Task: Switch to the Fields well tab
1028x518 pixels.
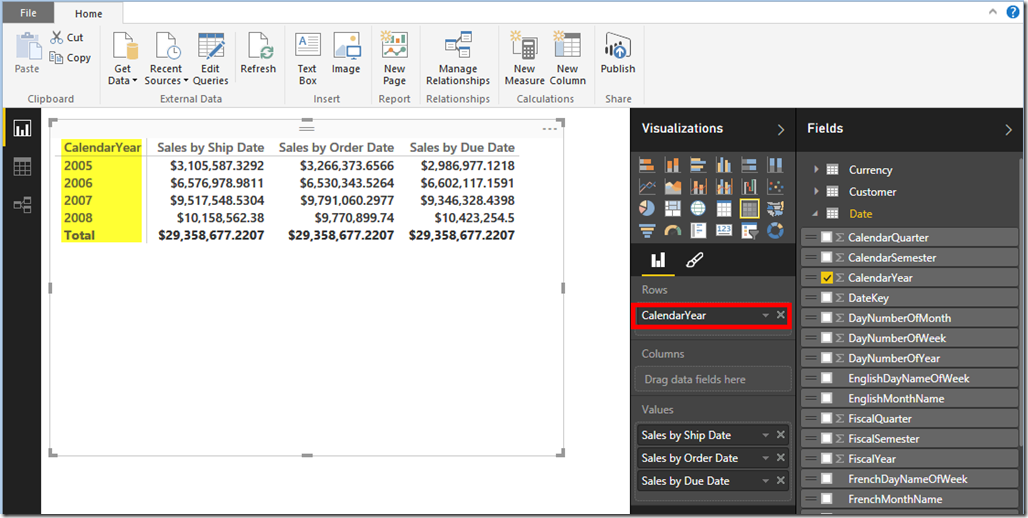Action: point(658,261)
